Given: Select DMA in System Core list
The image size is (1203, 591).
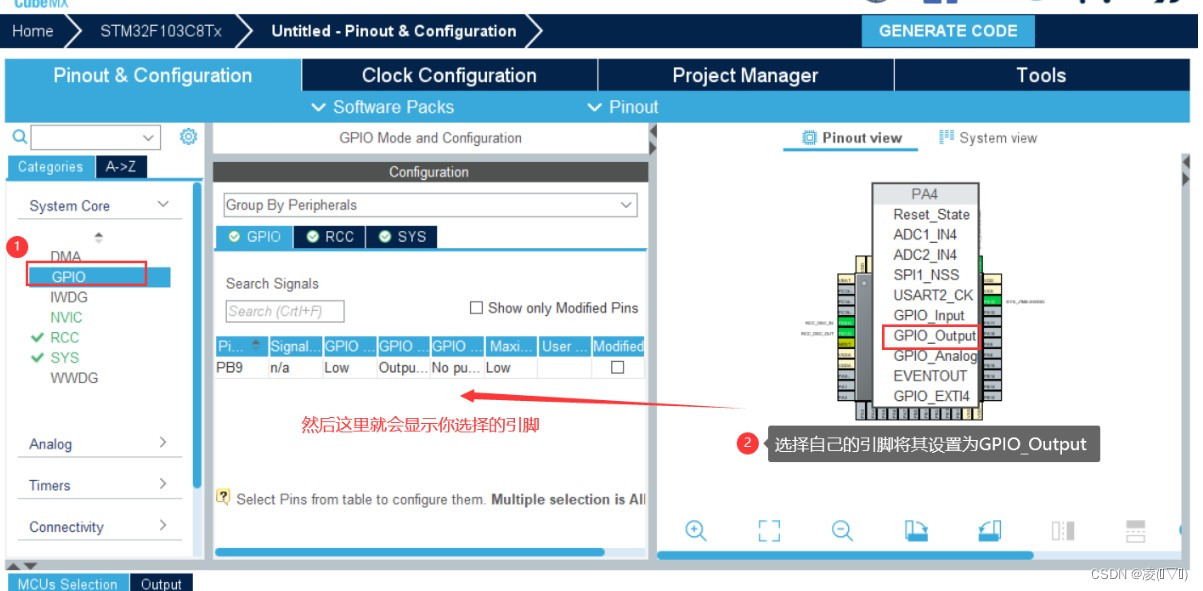Looking at the screenshot, I should tap(66, 257).
